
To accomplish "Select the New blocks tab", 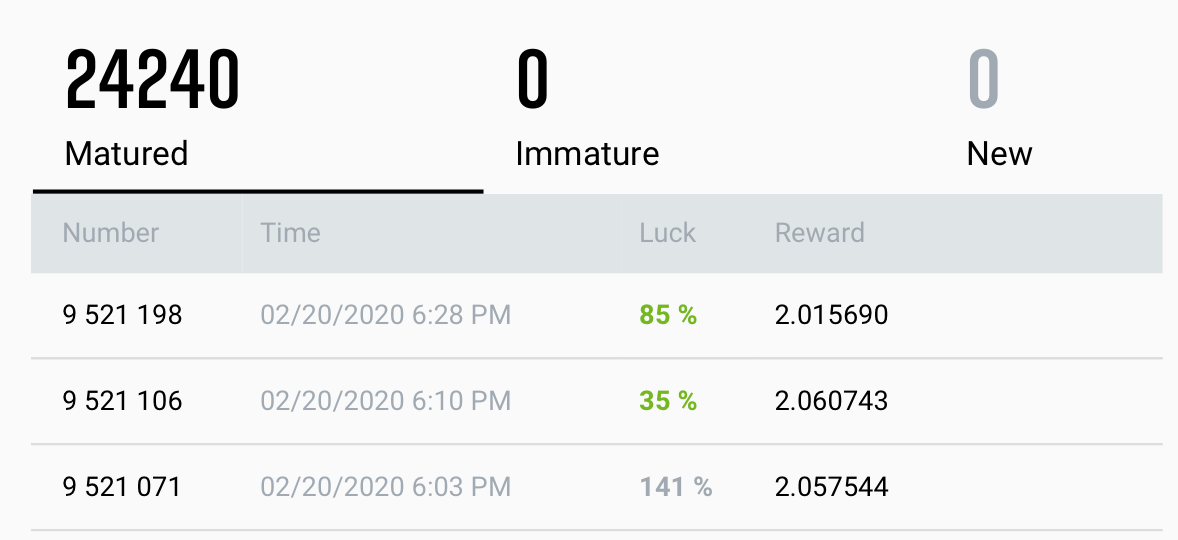I will 999,154.
